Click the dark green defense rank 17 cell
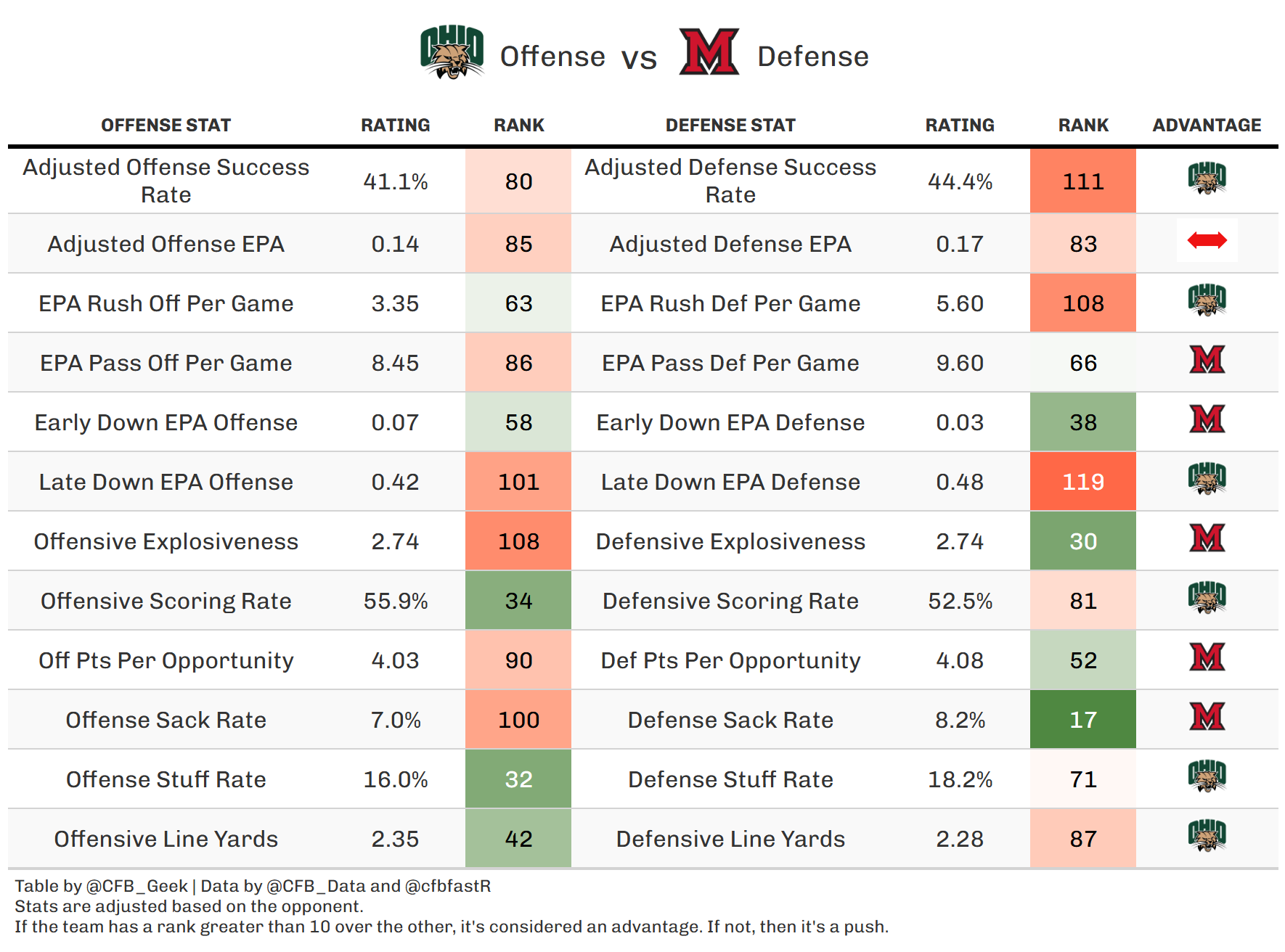Image resolution: width=1285 pixels, height=952 pixels. tap(1082, 720)
